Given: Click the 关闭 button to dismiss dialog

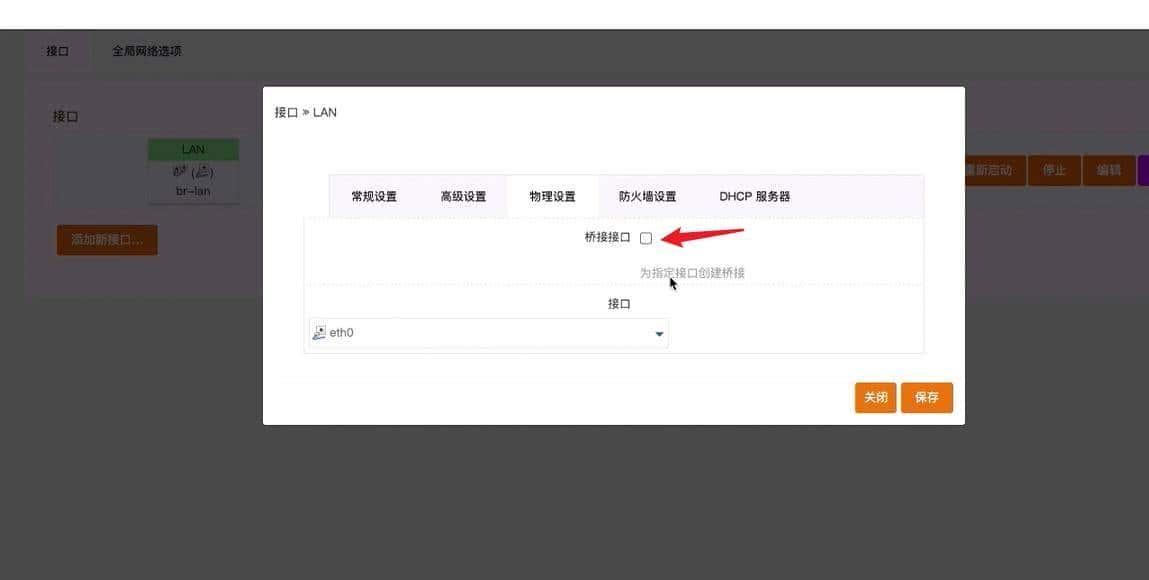Looking at the screenshot, I should [x=875, y=397].
